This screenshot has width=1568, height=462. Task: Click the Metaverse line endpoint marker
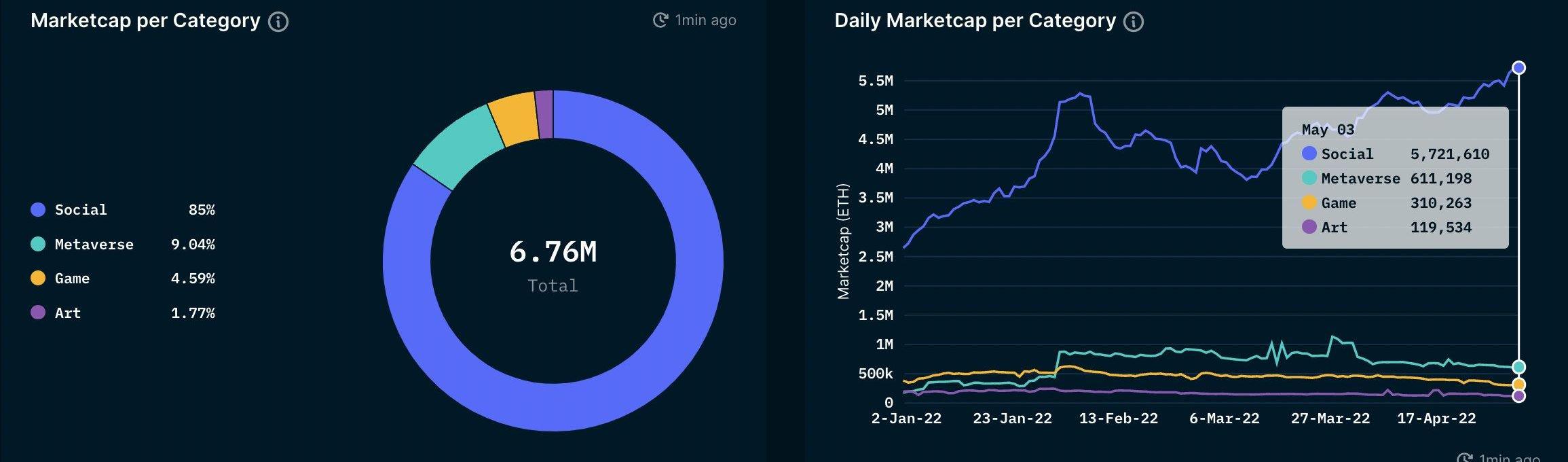(1519, 367)
